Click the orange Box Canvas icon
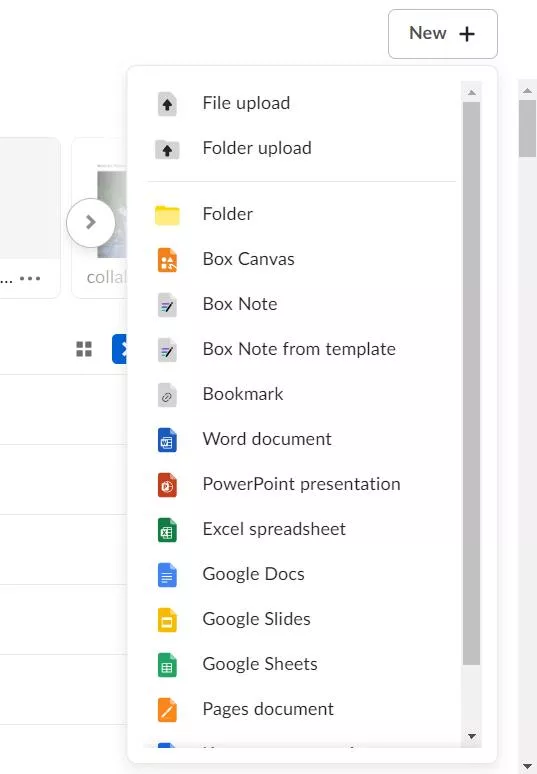This screenshot has width=537, height=774. point(167,260)
